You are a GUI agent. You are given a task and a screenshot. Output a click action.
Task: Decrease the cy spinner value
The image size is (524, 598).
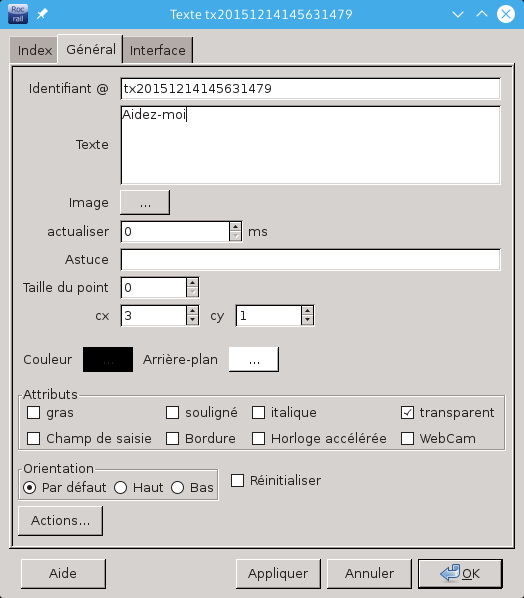[x=307, y=320]
